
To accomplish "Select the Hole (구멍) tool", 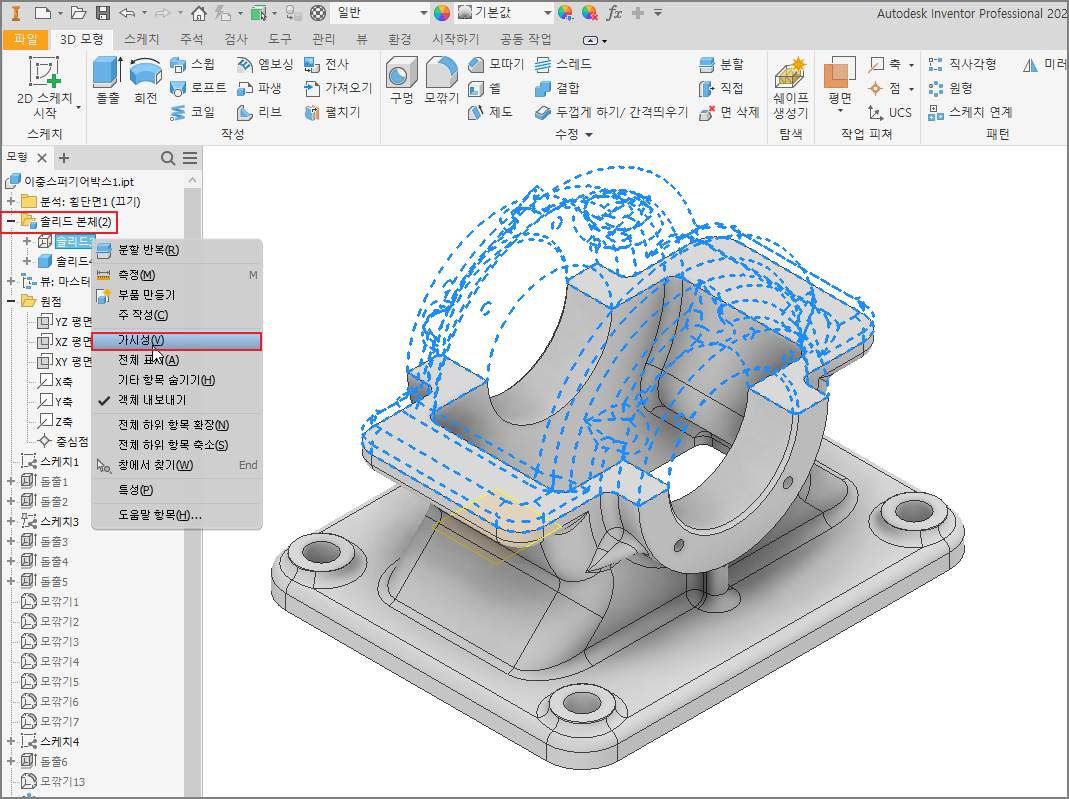I will (402, 80).
